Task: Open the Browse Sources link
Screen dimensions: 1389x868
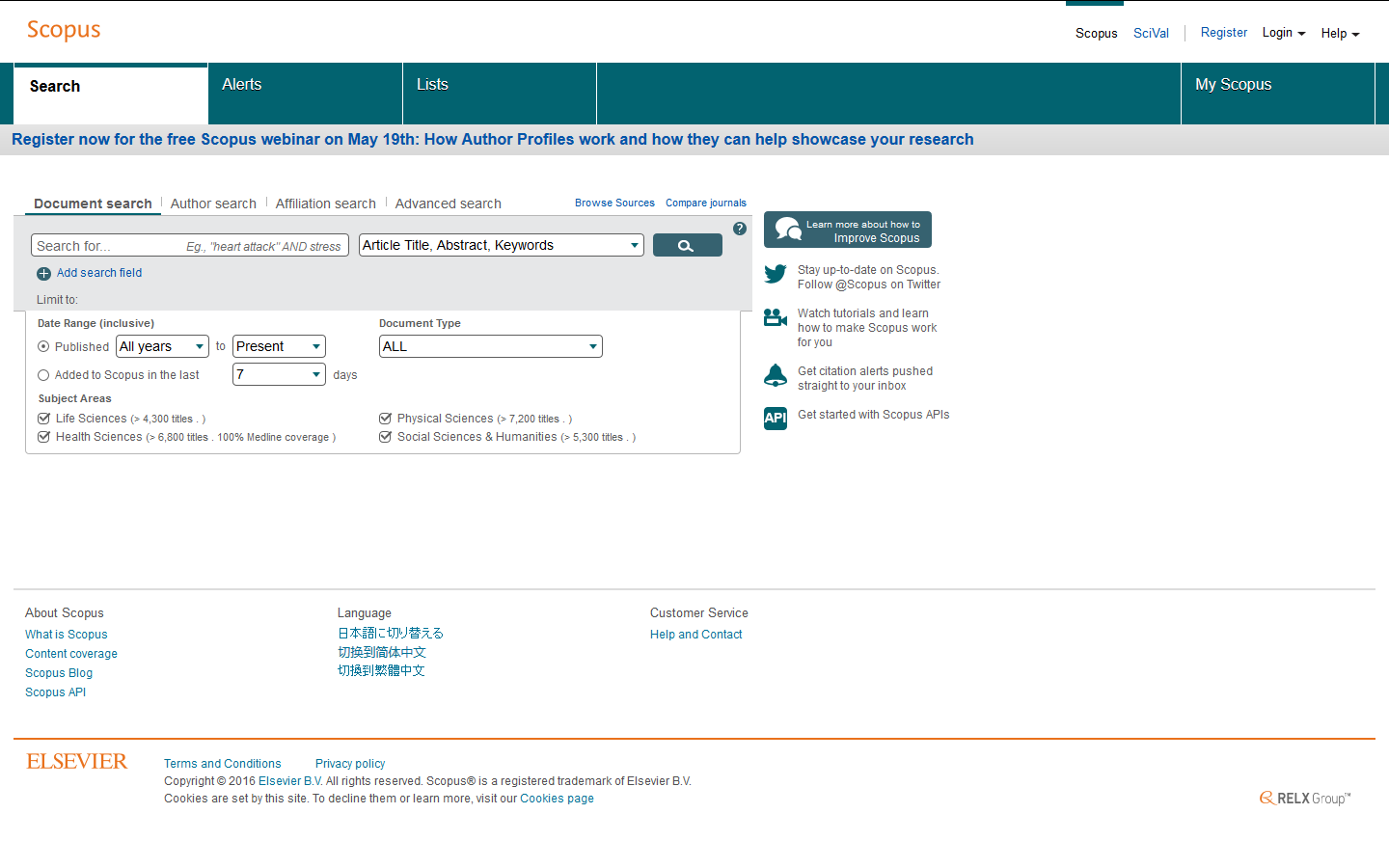Action: tap(614, 203)
